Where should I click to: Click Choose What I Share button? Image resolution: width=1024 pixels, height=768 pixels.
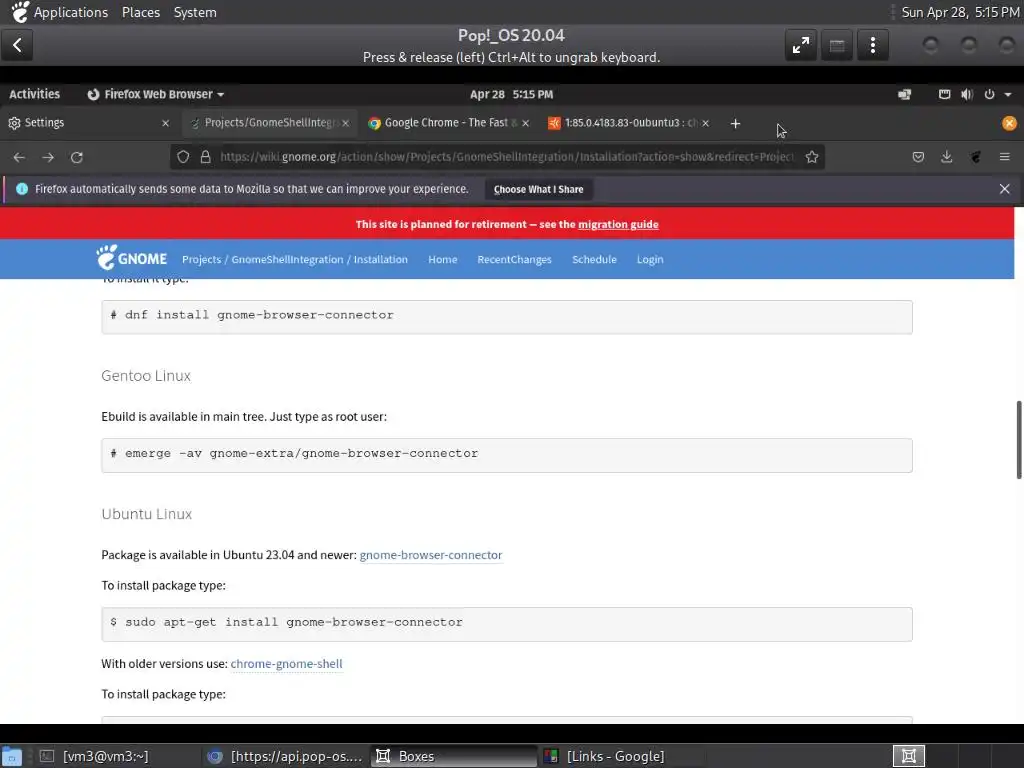point(539,189)
